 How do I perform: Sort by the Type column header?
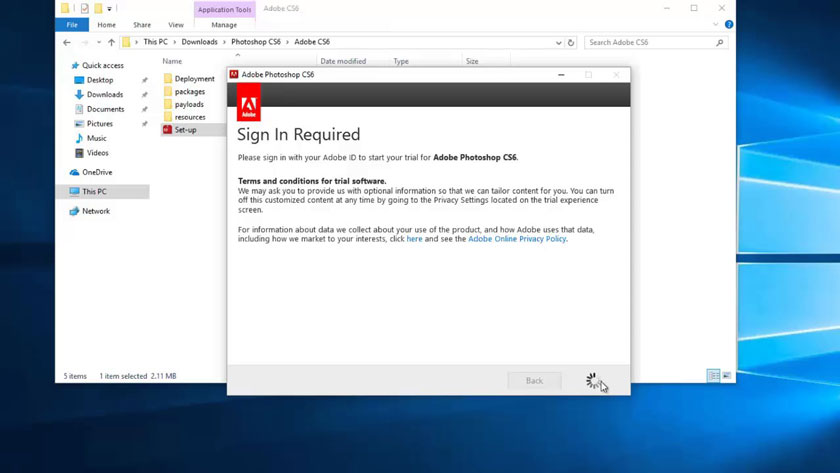point(401,61)
